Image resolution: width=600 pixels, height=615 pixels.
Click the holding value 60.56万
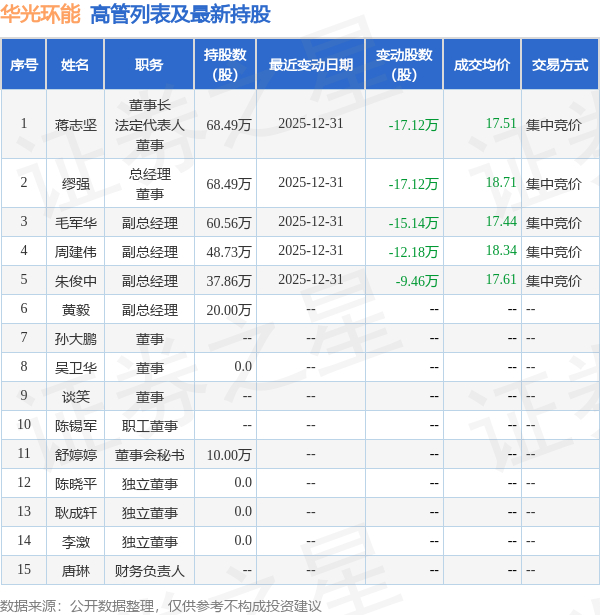[x=229, y=223]
